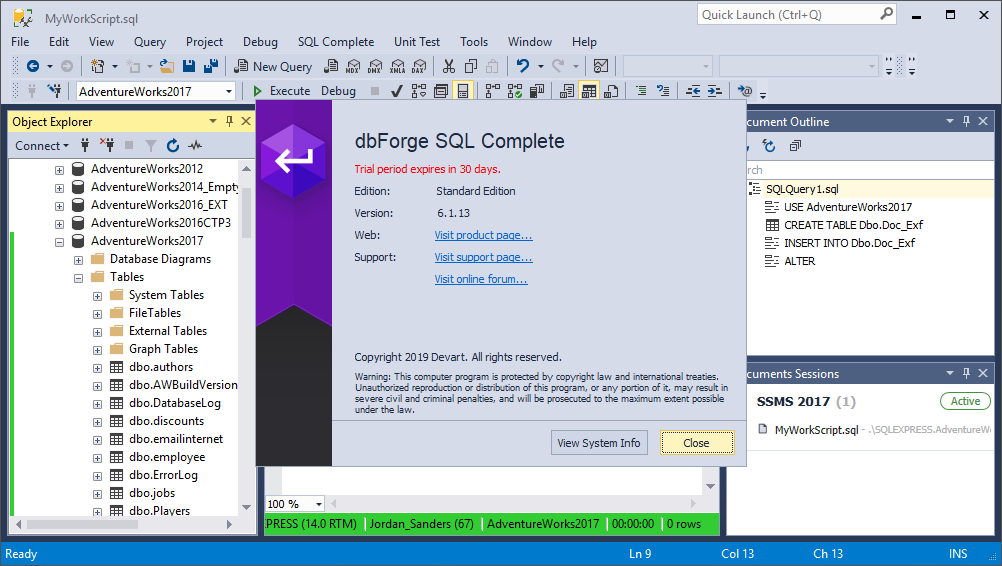Click the View System Info button
Viewport: 1002px width, 566px height.
(599, 443)
